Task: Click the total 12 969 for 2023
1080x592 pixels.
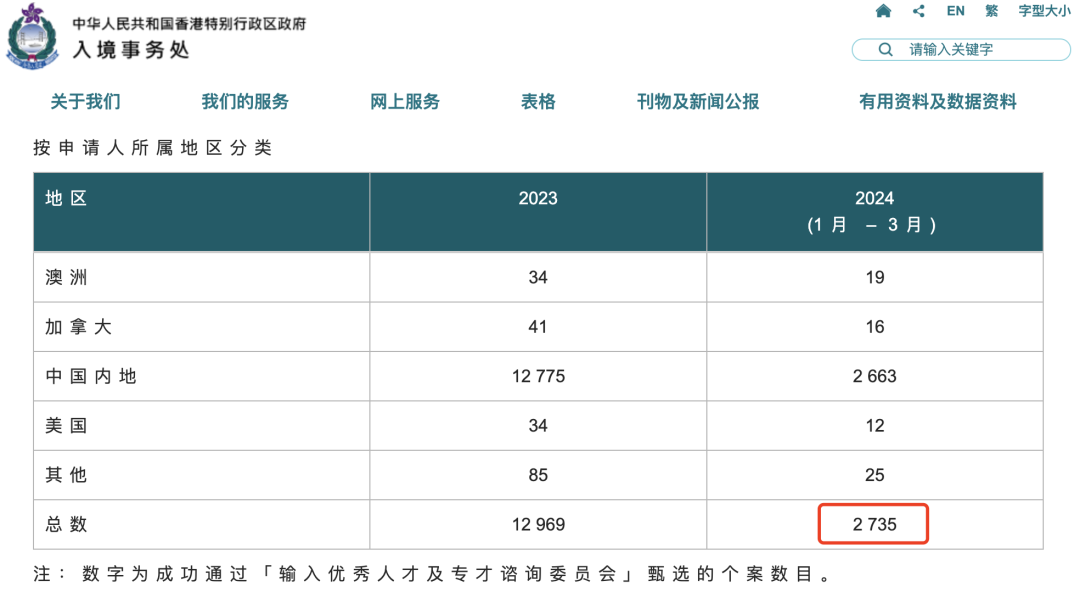Action: (538, 524)
